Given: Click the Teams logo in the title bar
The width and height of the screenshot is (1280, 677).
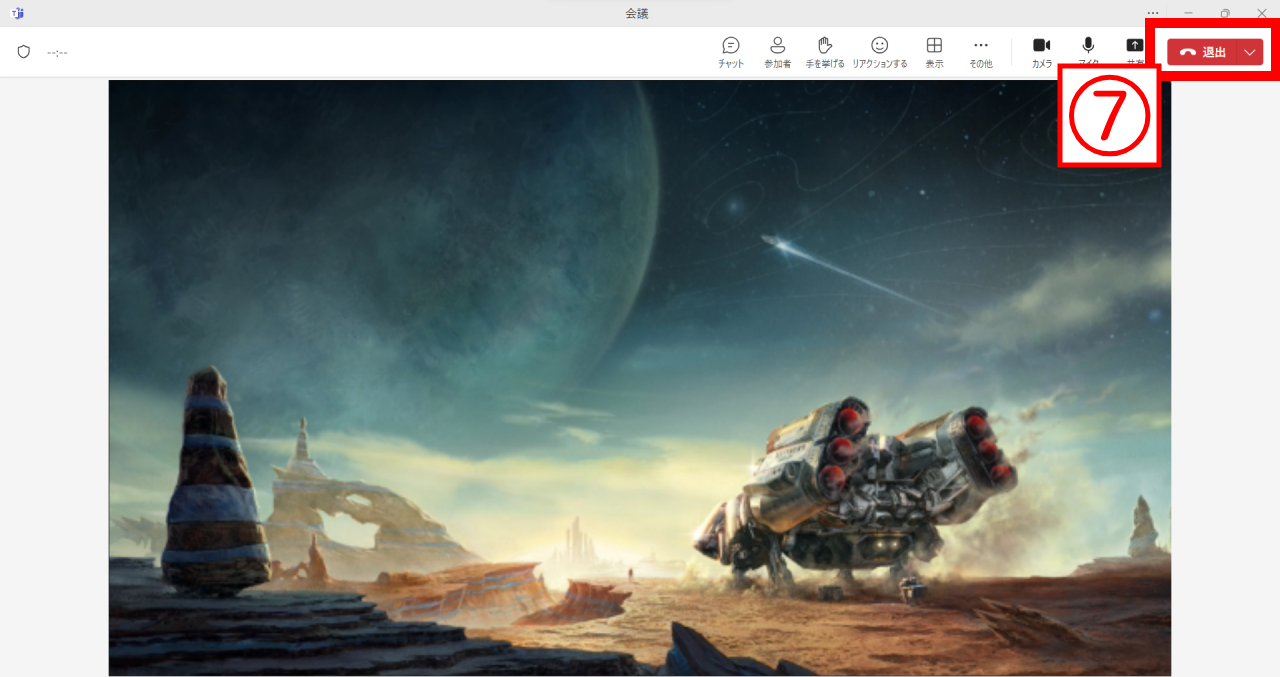Looking at the screenshot, I should (x=17, y=13).
